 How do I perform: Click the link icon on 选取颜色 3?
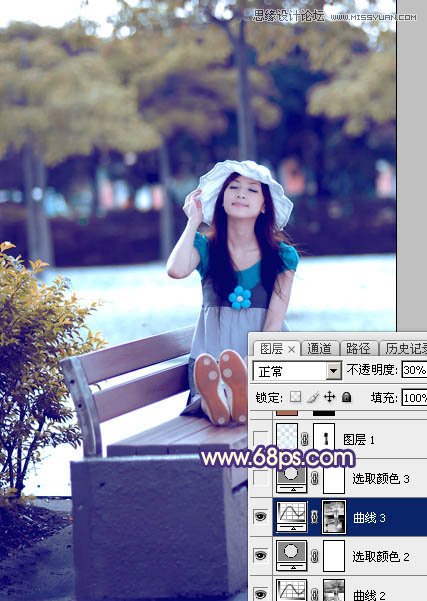click(x=315, y=478)
